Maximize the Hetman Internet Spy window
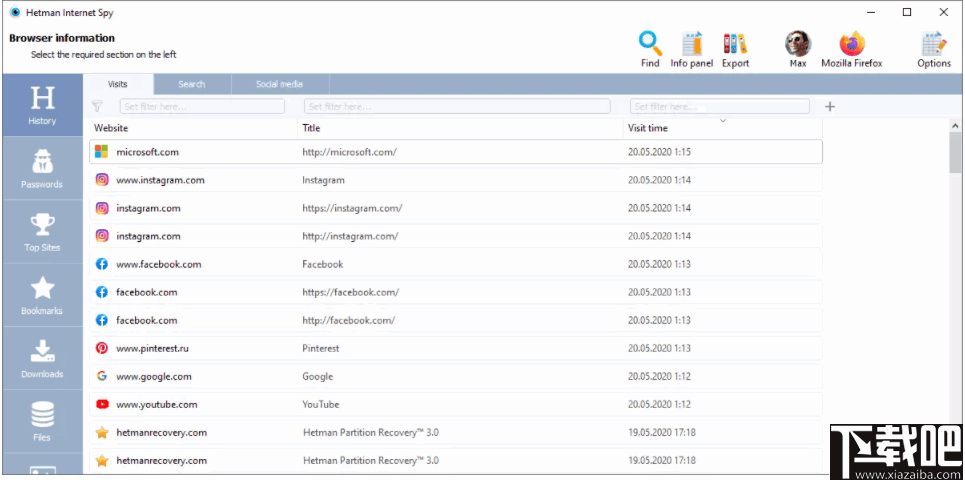 click(x=907, y=12)
